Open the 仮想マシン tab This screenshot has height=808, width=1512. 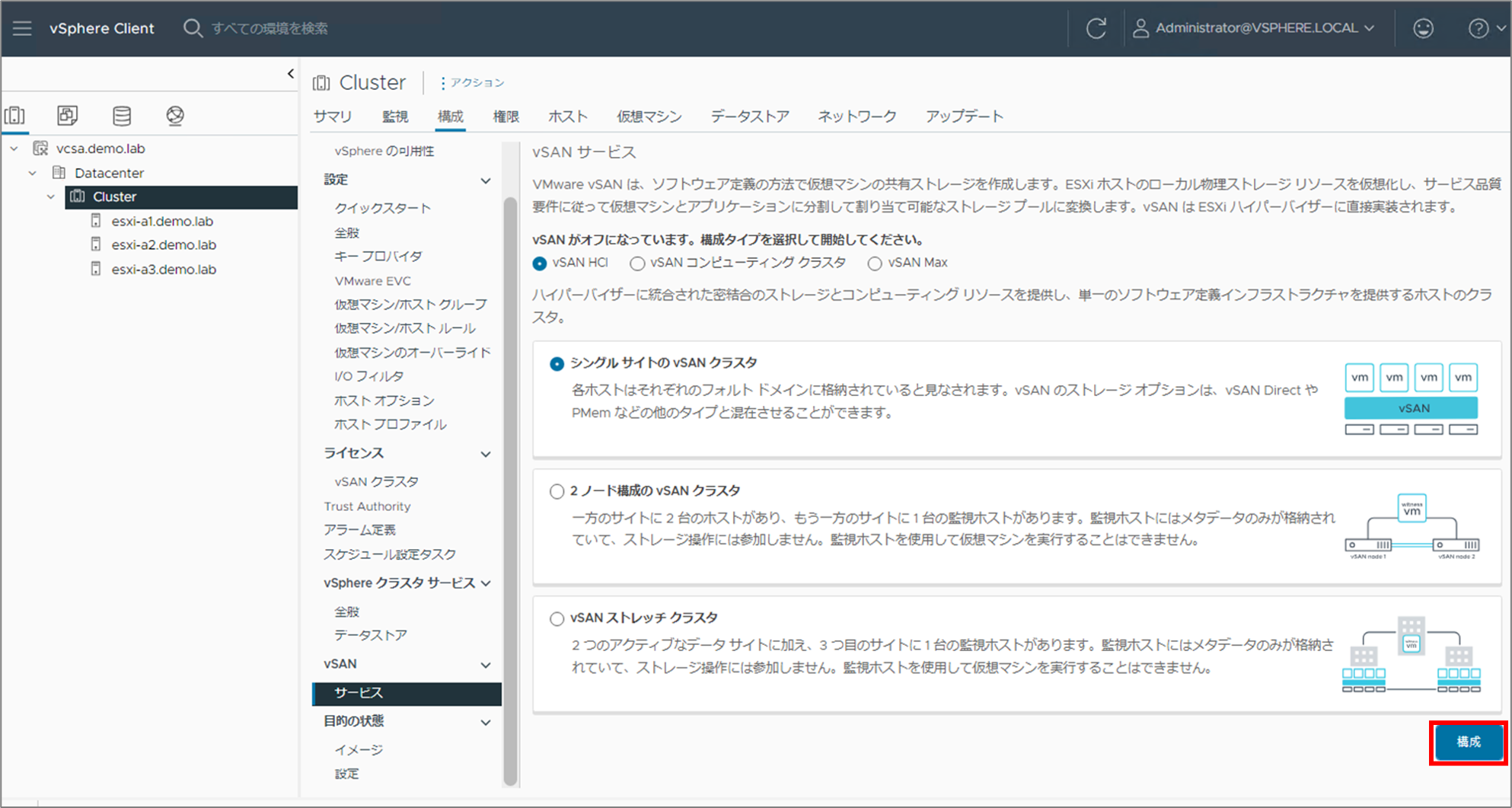point(649,117)
